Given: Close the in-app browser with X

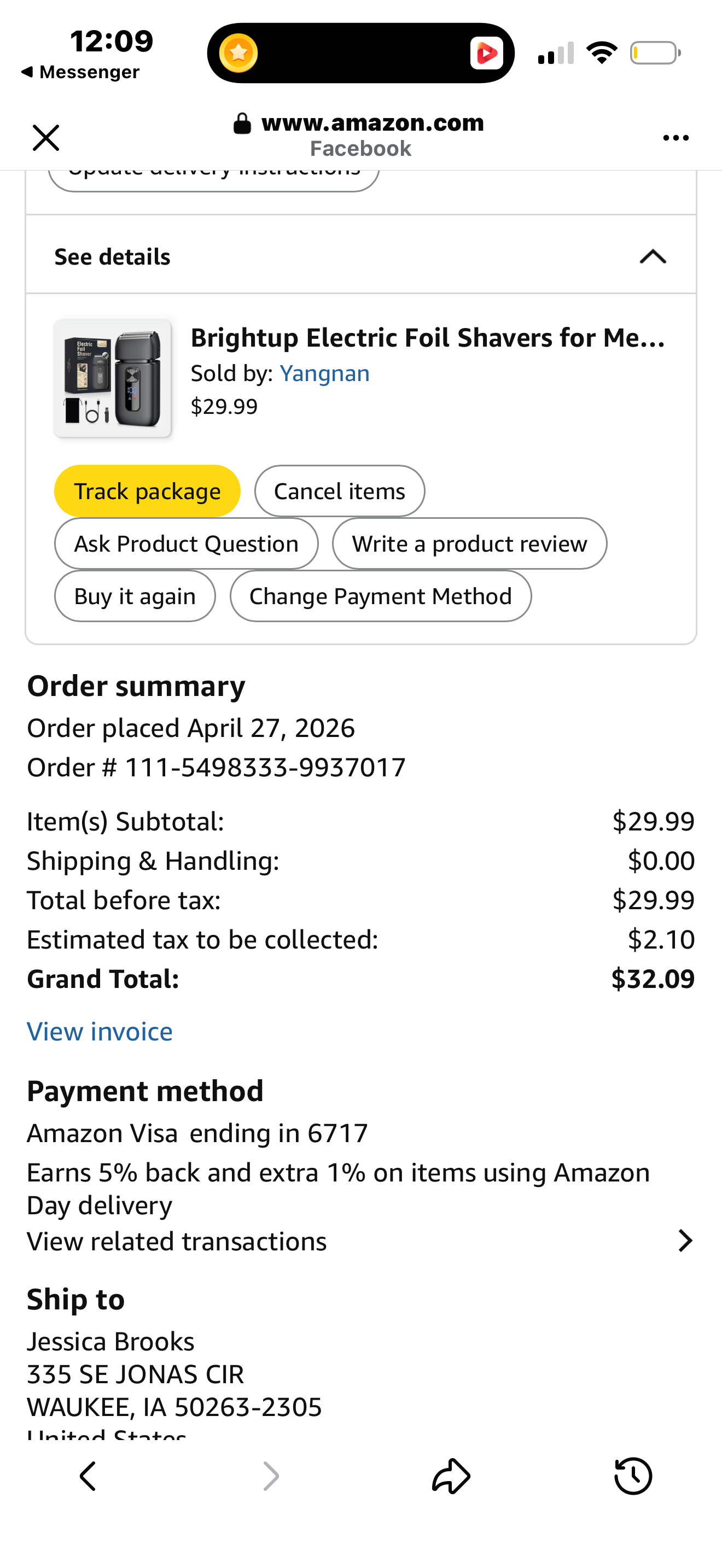Looking at the screenshot, I should coord(45,138).
